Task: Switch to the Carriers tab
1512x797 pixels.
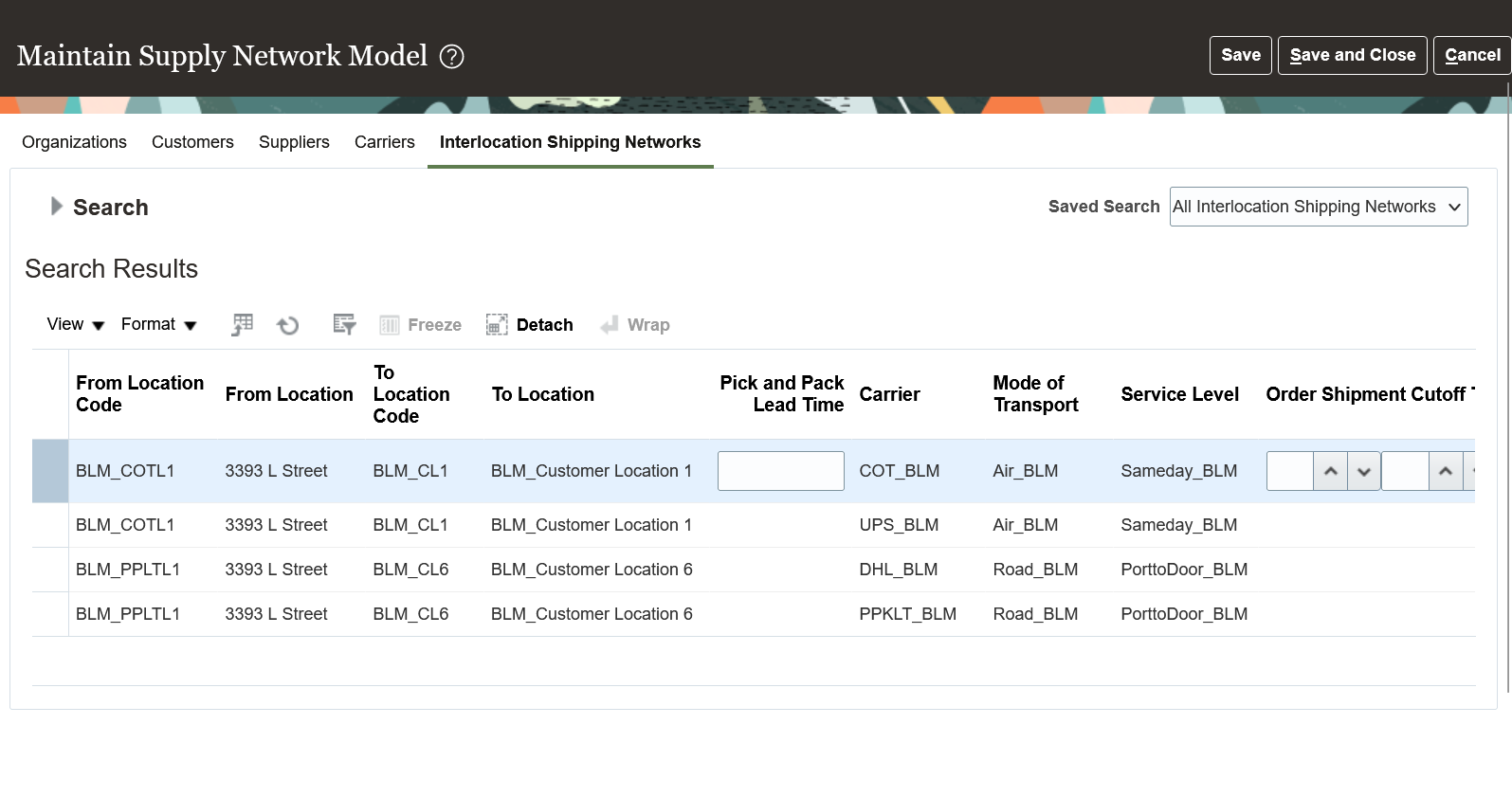Action: [384, 142]
